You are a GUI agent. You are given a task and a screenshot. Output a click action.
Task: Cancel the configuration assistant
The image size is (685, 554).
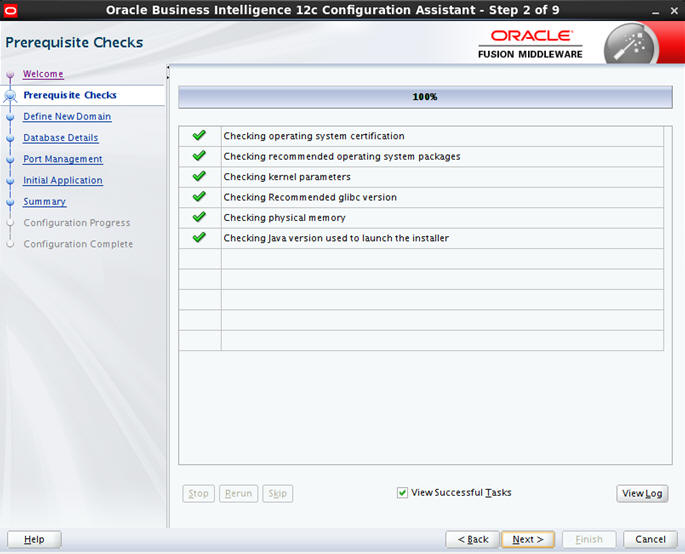(x=650, y=539)
